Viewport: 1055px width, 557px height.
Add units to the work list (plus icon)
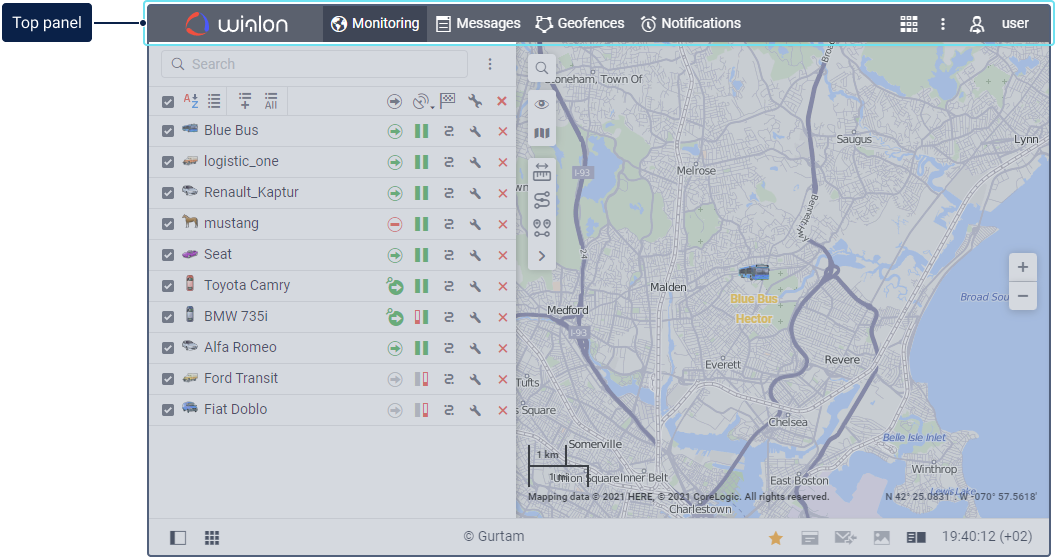click(245, 101)
